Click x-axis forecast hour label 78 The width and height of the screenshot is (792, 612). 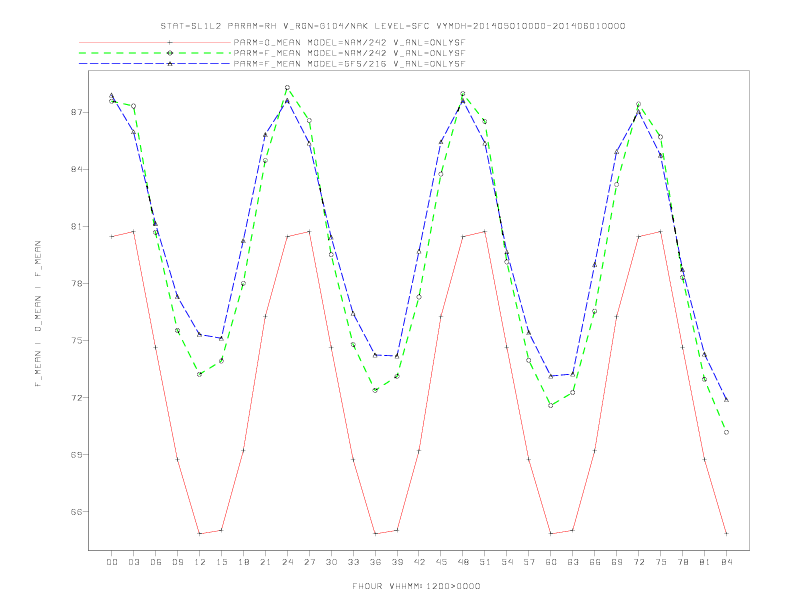pyautogui.click(x=682, y=562)
